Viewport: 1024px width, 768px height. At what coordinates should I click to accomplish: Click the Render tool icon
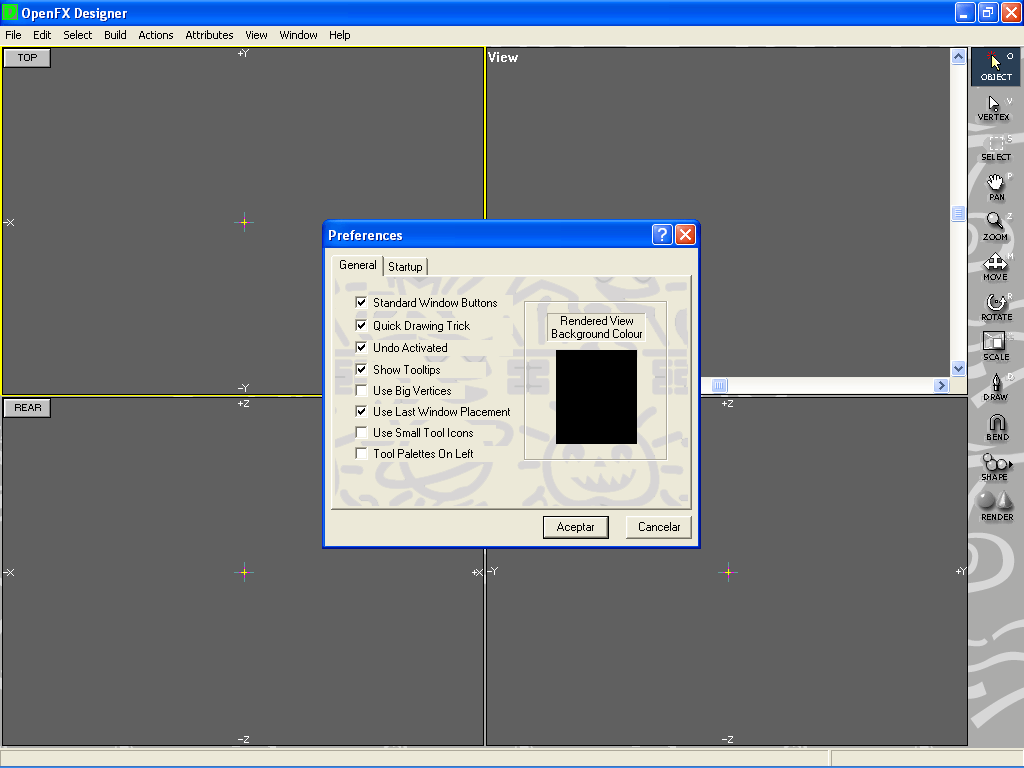(995, 506)
